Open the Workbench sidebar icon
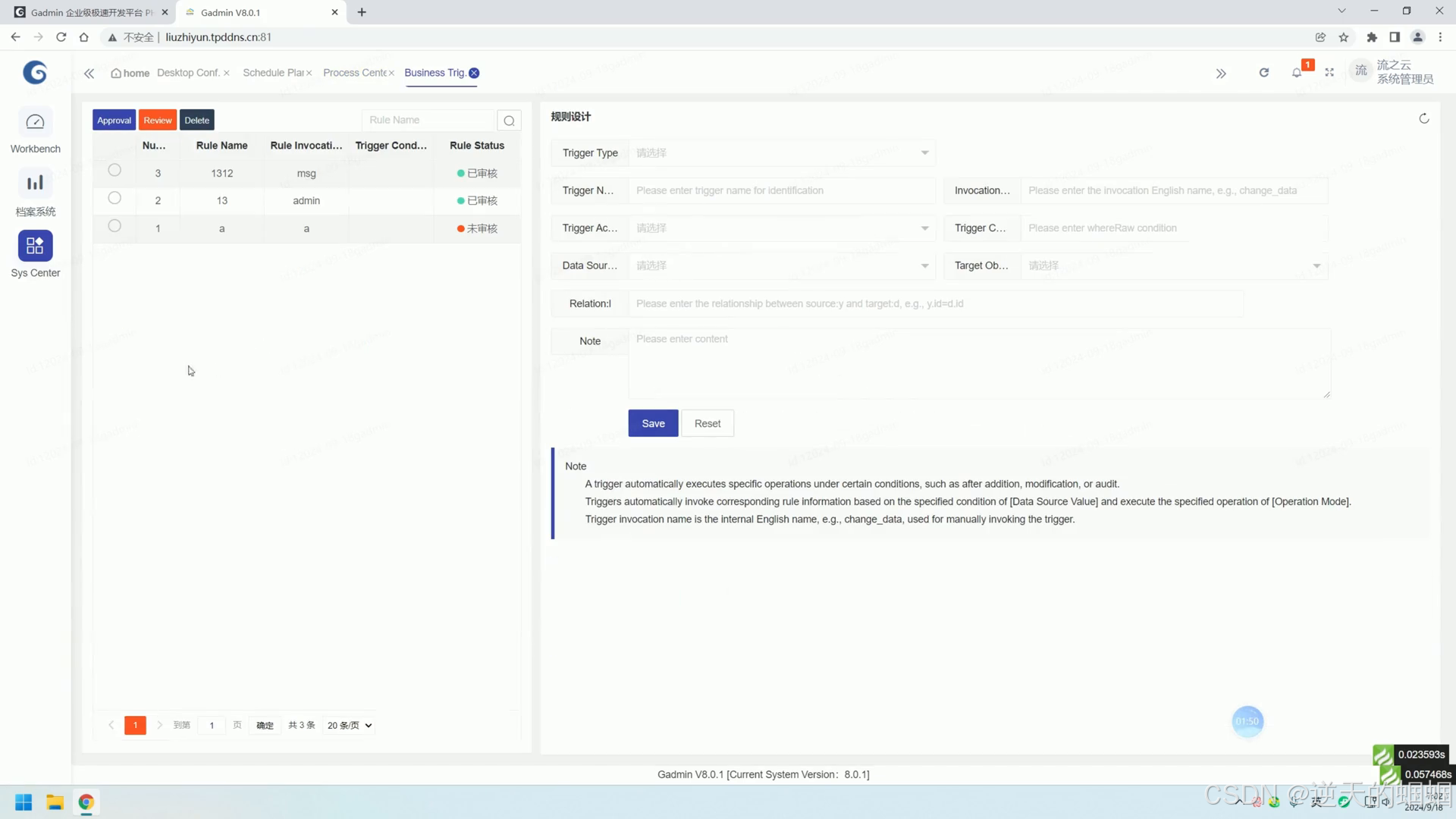 click(x=35, y=122)
